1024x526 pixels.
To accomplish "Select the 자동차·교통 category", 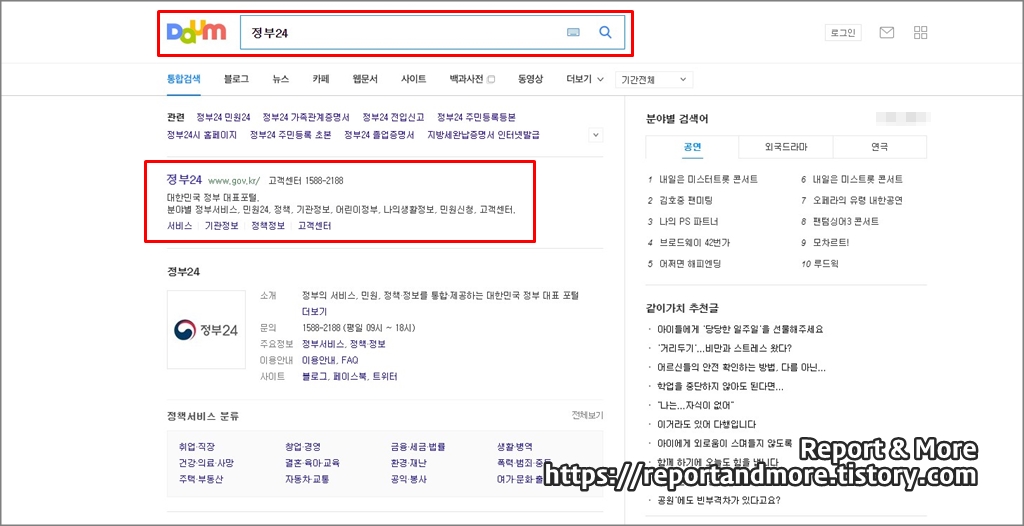I will coord(307,480).
